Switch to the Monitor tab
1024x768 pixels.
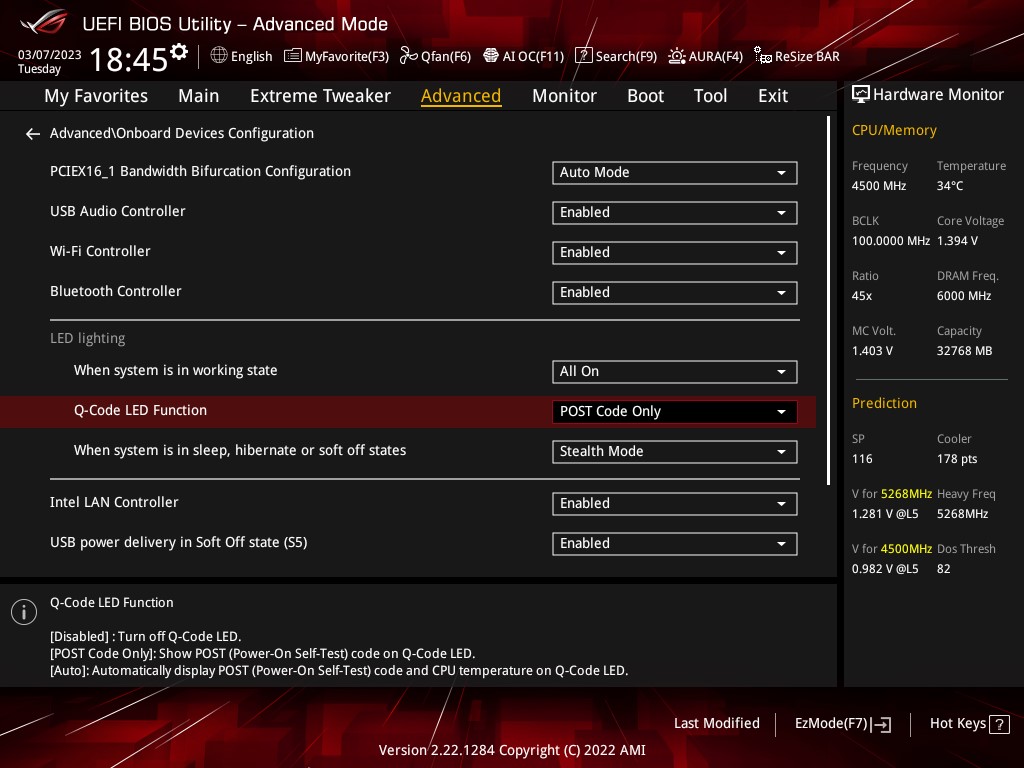(564, 96)
